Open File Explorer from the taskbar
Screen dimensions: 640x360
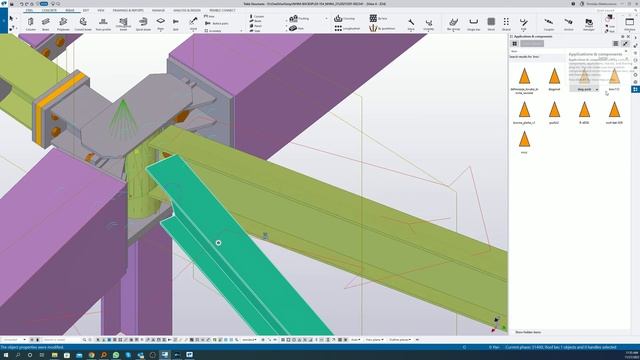(54, 355)
